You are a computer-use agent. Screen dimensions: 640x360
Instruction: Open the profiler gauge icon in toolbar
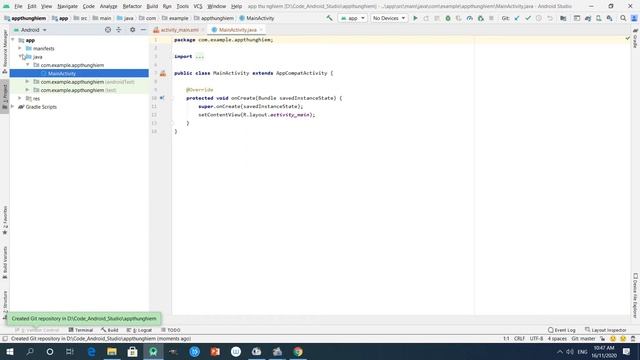(469, 18)
